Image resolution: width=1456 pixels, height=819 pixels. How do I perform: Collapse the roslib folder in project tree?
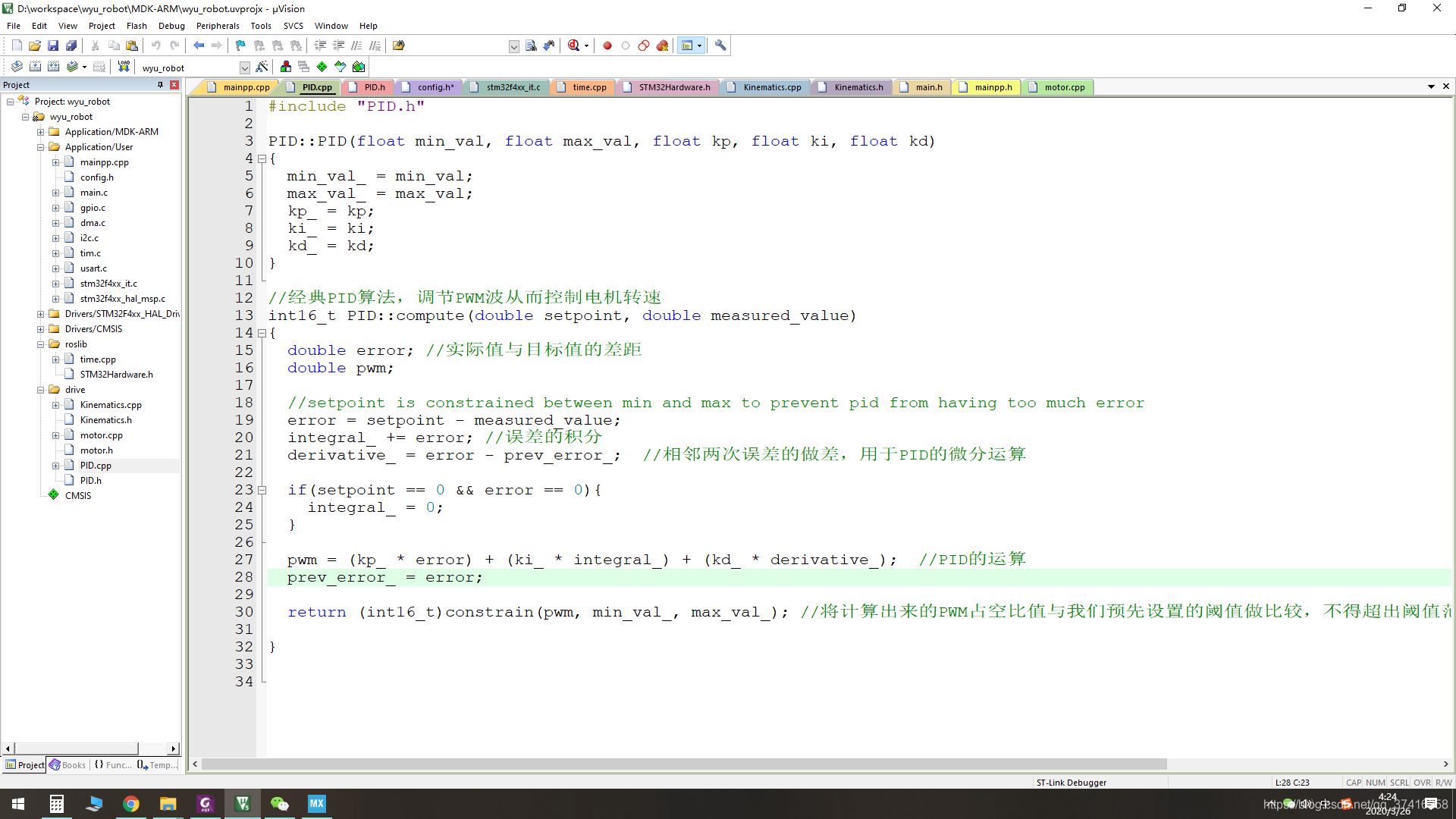click(41, 344)
